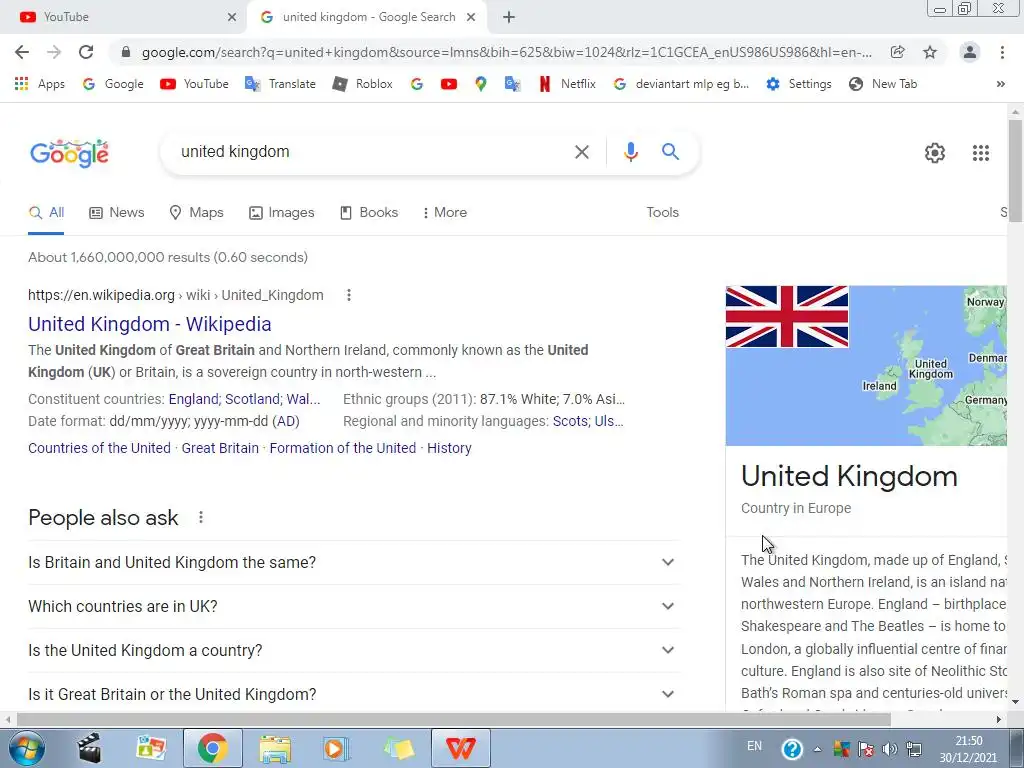Bookmark this page with the star icon
Image resolution: width=1024 pixels, height=768 pixels.
(930, 52)
